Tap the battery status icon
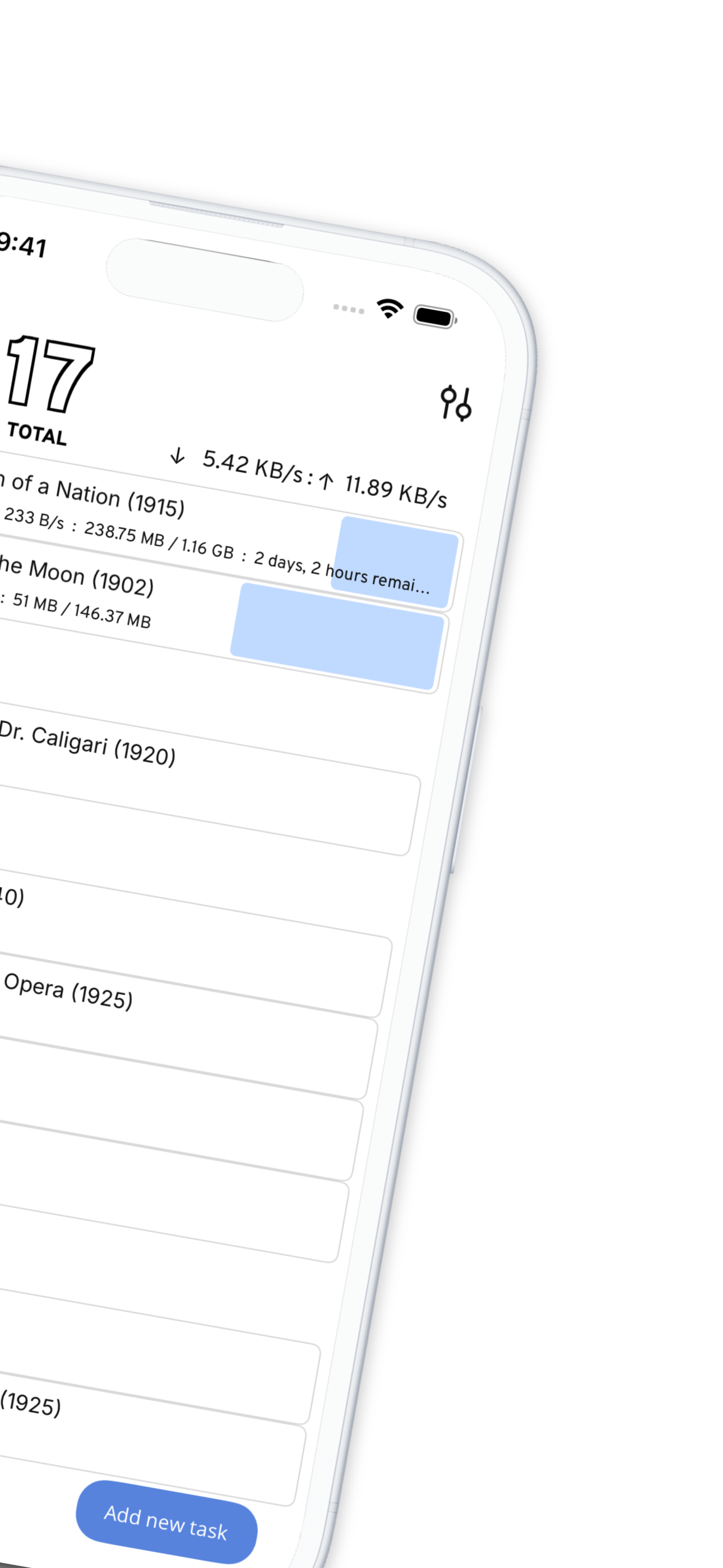723x1568 pixels. 434,316
